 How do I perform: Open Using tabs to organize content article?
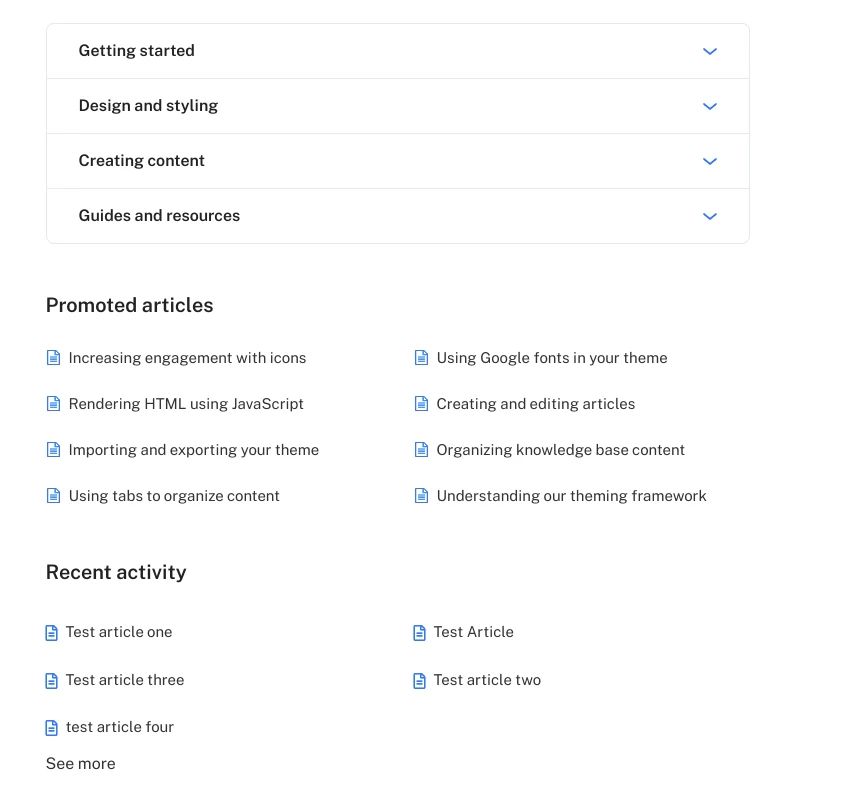point(174,496)
